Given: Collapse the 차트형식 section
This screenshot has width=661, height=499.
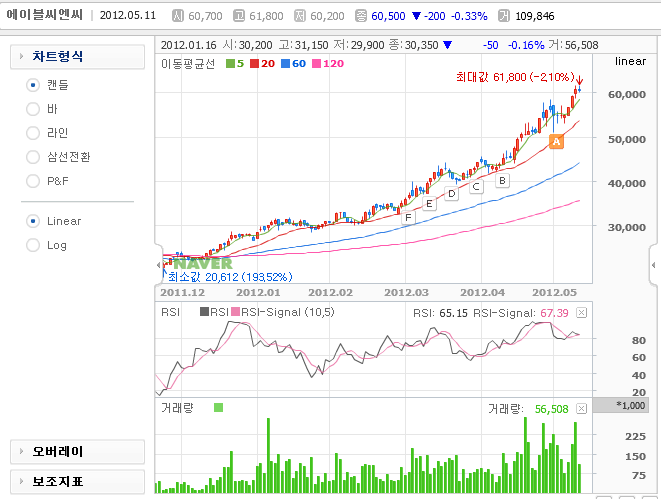Looking at the screenshot, I should [x=76, y=57].
